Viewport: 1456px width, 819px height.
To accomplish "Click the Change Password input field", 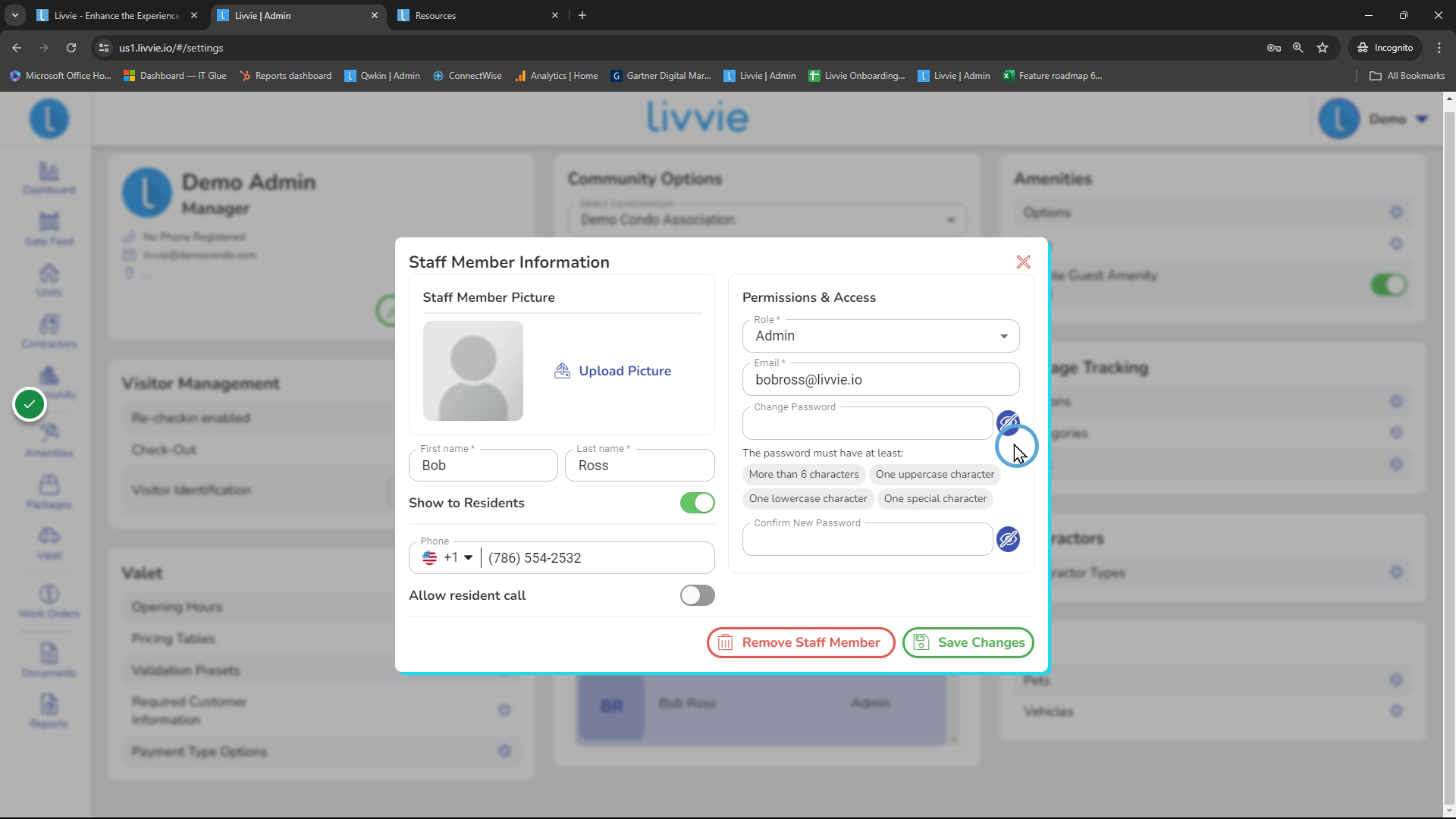I will pyautogui.click(x=868, y=423).
